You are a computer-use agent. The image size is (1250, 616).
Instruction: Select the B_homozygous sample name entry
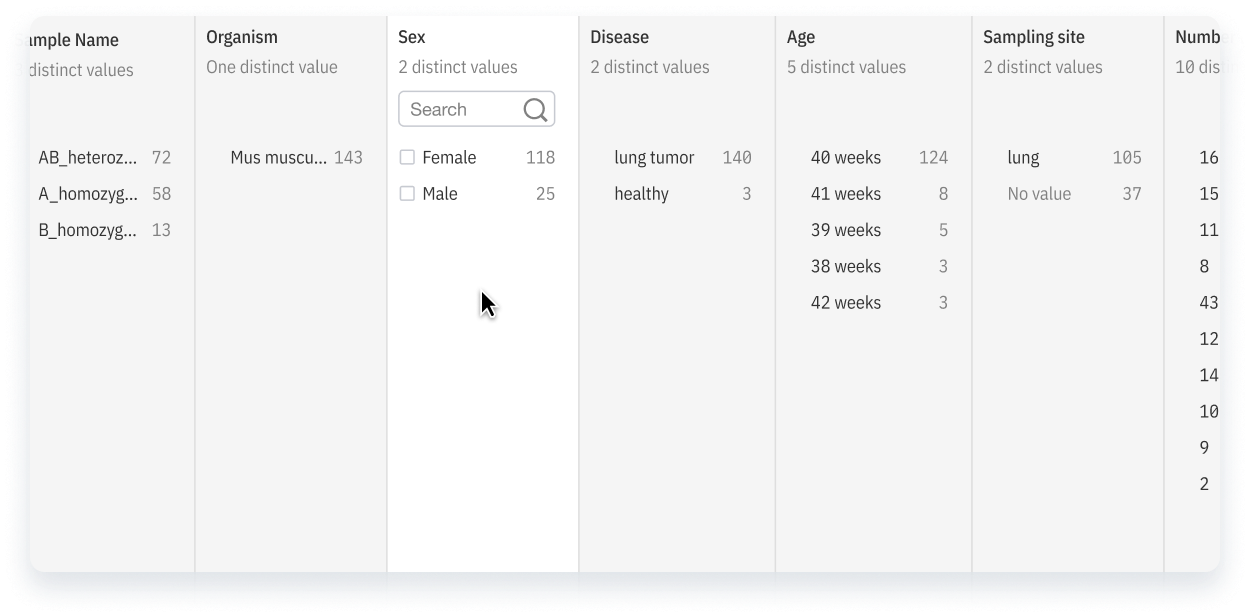[88, 230]
